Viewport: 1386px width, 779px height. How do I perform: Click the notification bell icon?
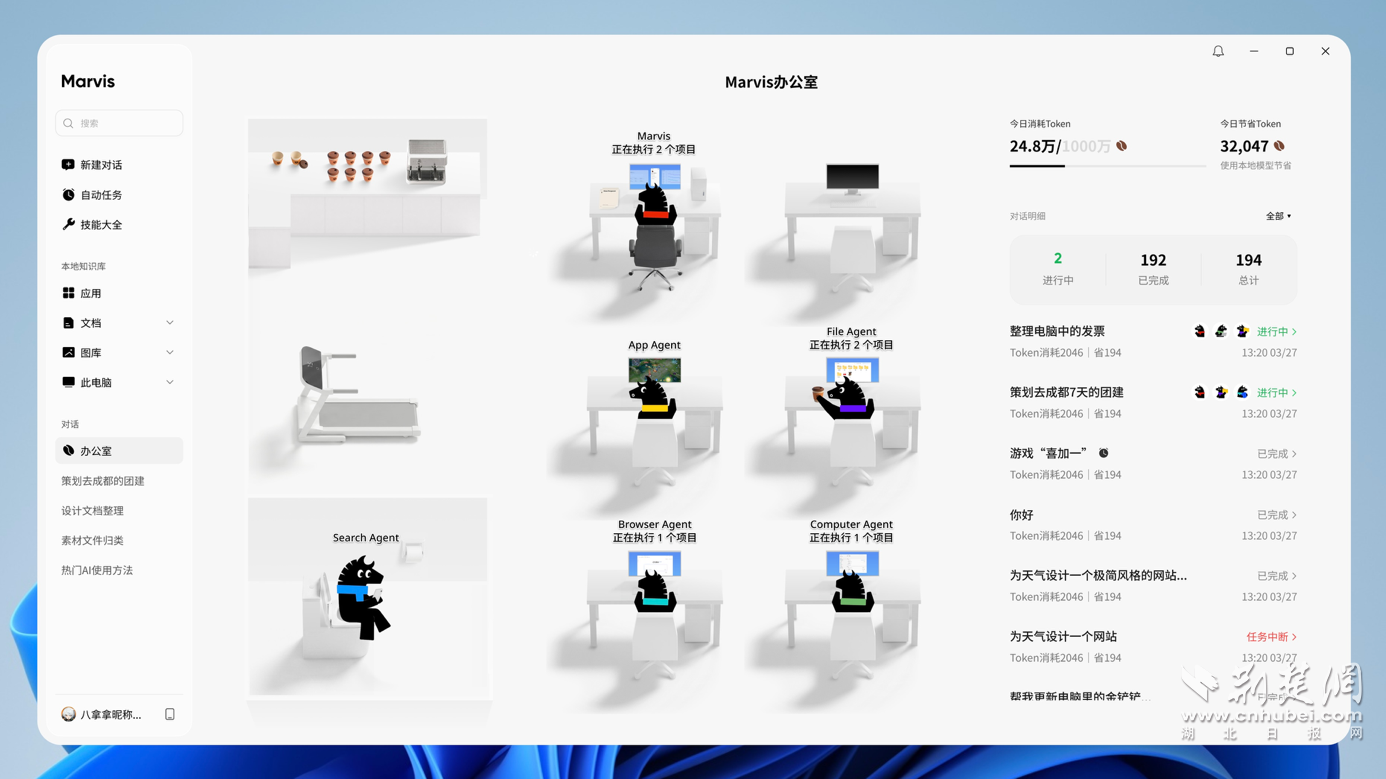point(1218,51)
